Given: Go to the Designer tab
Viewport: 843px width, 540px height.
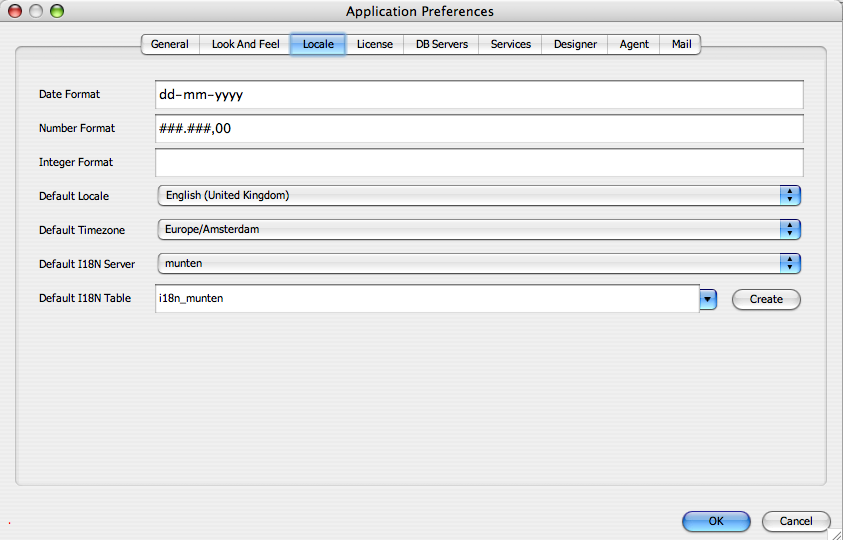Looking at the screenshot, I should 575,44.
